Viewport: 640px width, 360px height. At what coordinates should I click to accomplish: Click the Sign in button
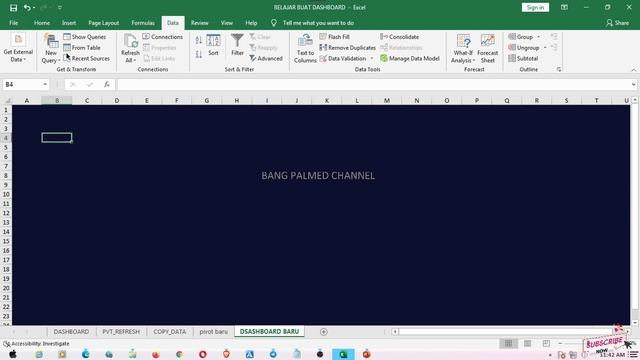[535, 7]
